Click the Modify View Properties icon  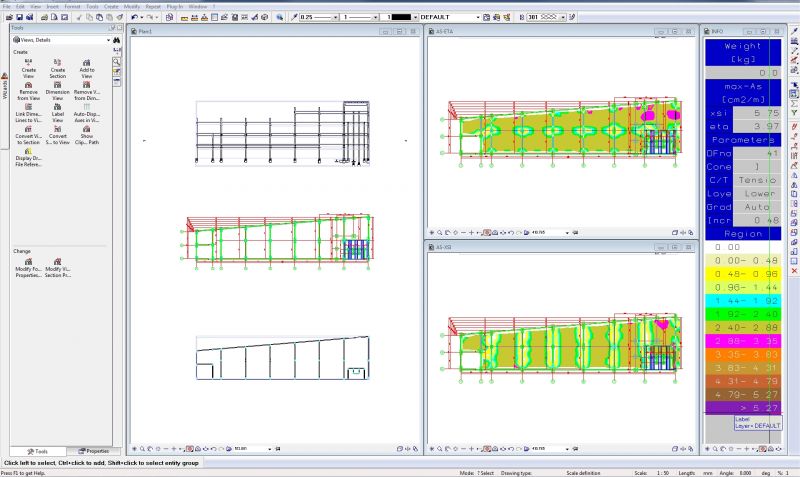coord(27,266)
